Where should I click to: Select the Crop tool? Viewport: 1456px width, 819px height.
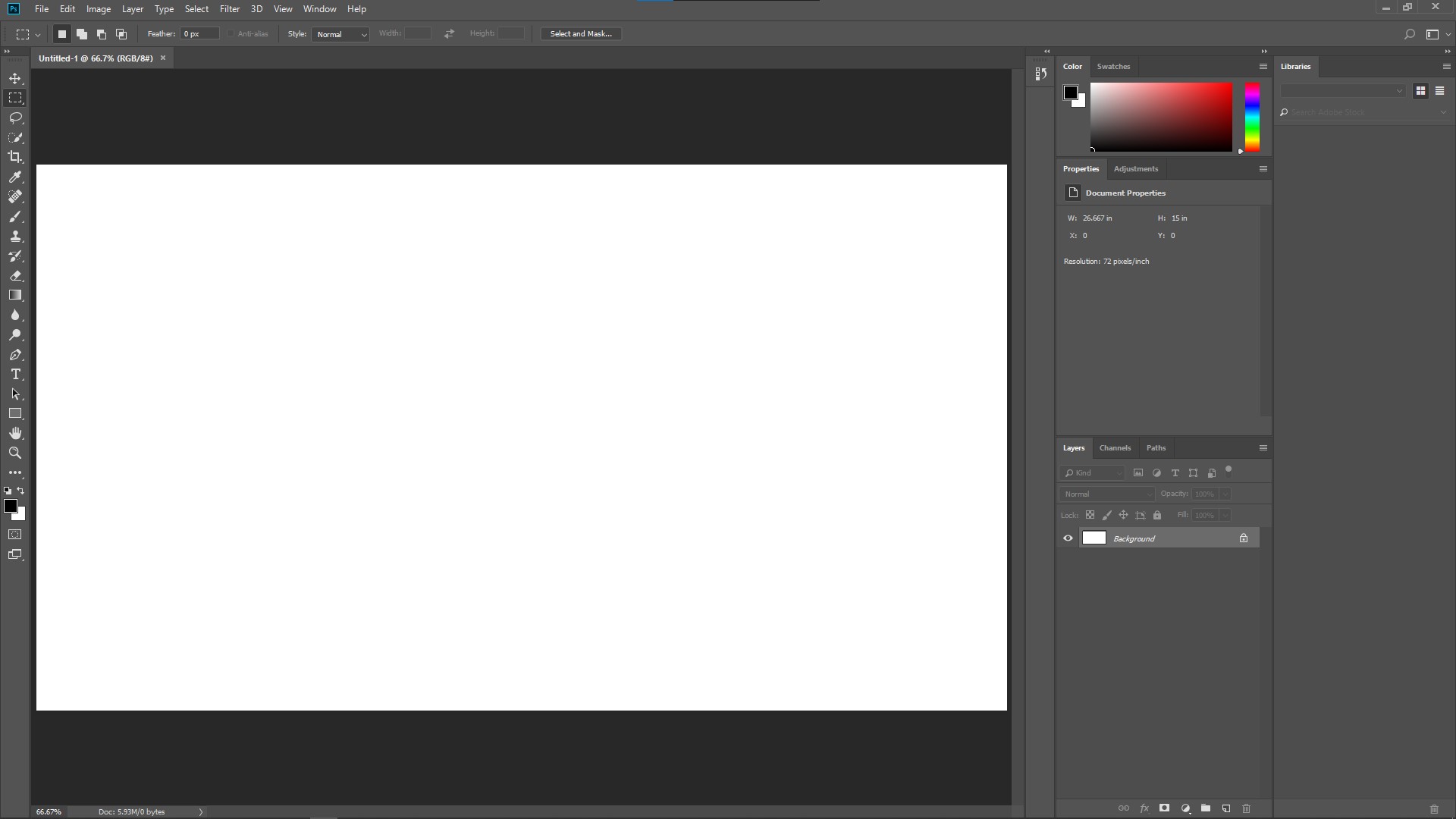click(15, 157)
